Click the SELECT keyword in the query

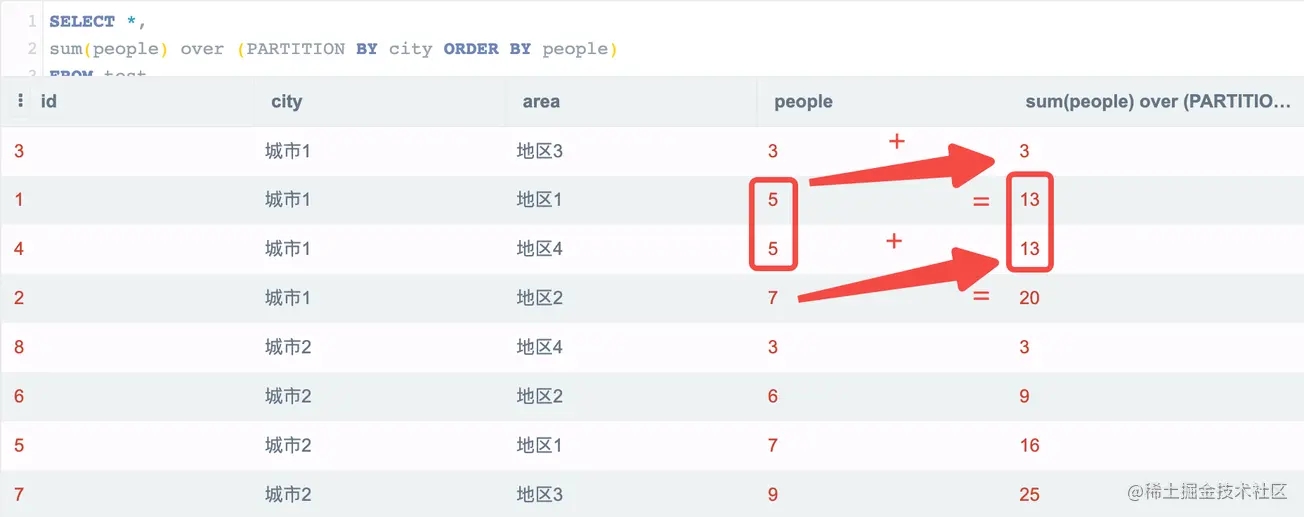pyautogui.click(x=82, y=21)
